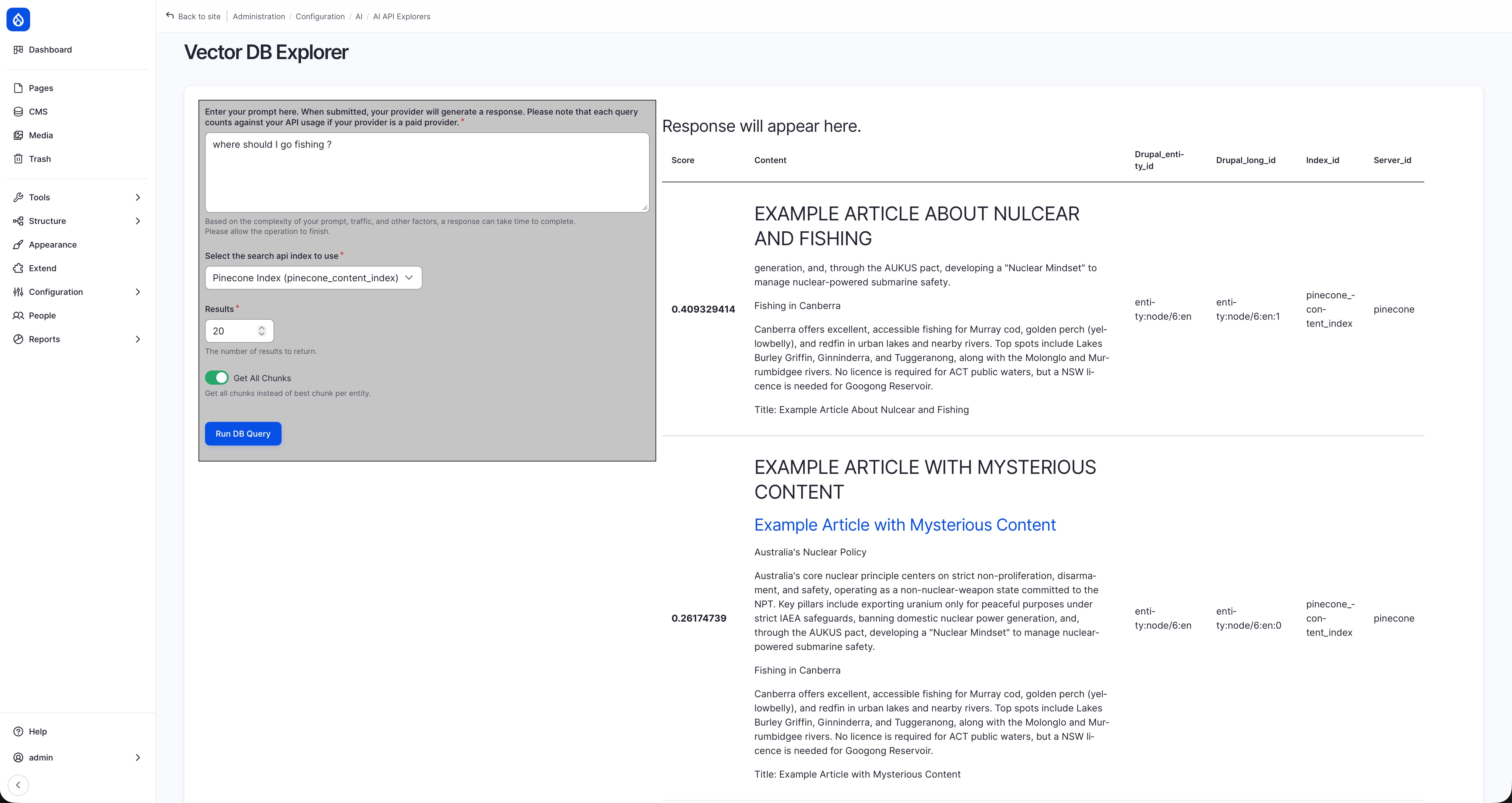Viewport: 1512px width, 803px height.
Task: Click the Media image icon
Action: point(18,135)
